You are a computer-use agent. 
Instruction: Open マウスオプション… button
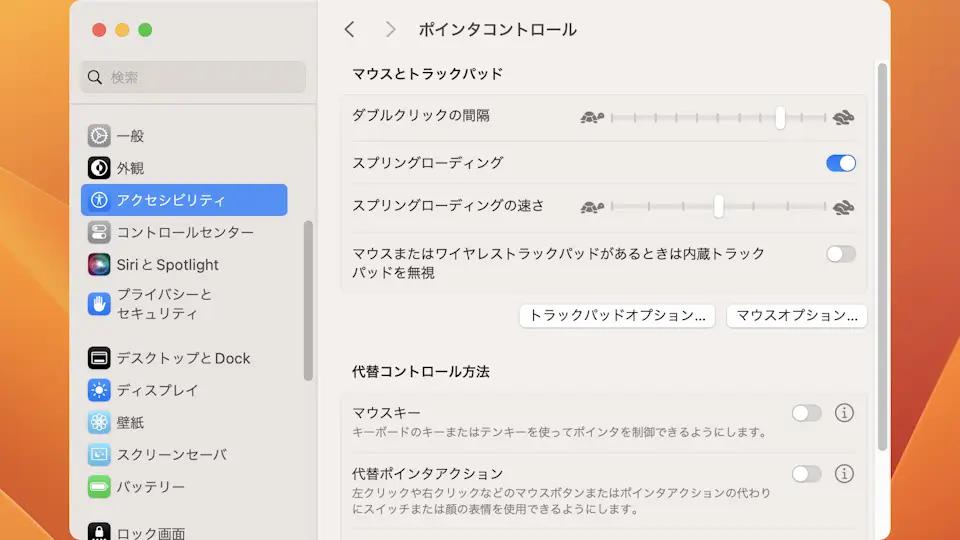tap(796, 315)
